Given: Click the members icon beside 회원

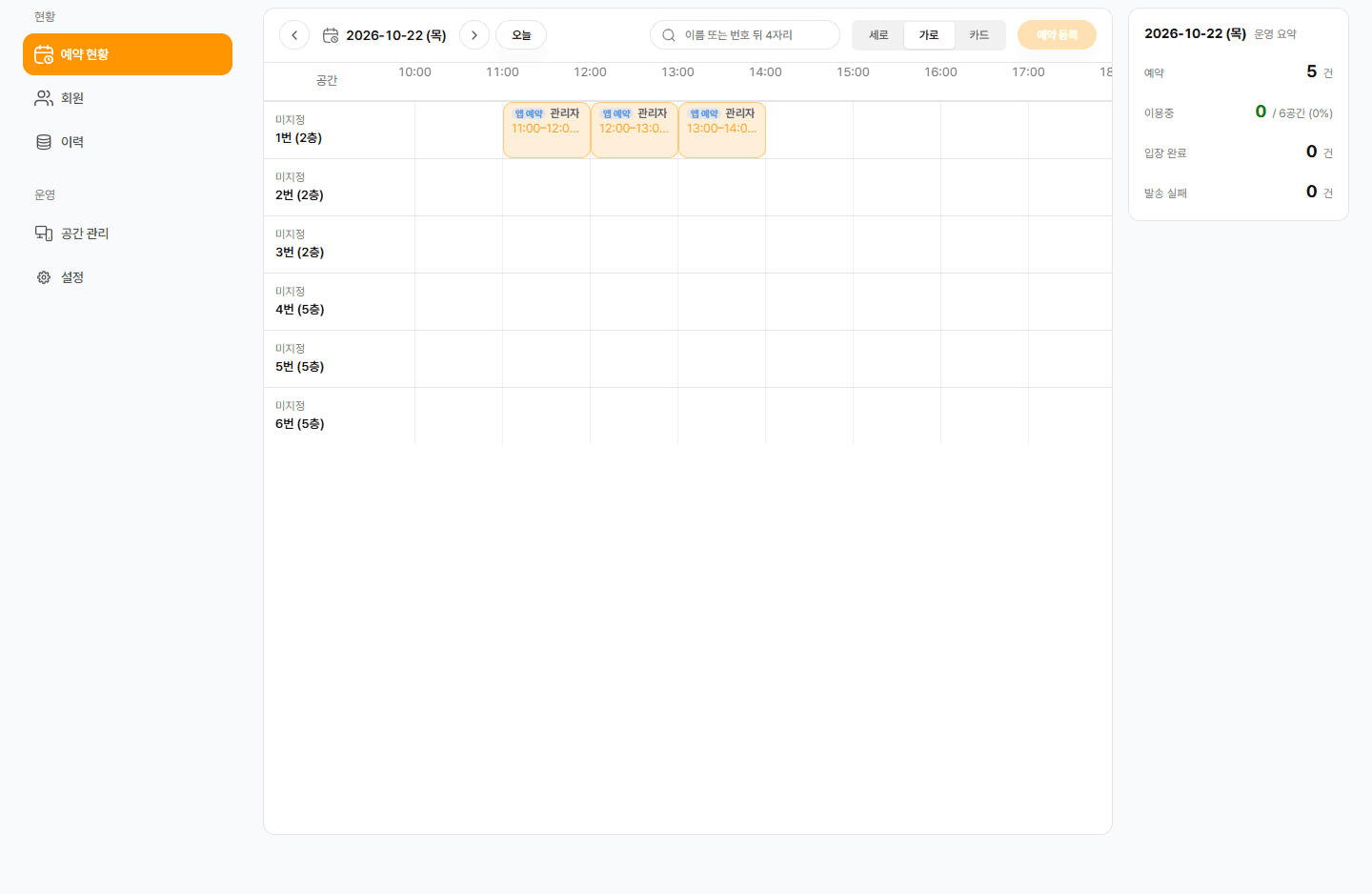Looking at the screenshot, I should tap(44, 98).
